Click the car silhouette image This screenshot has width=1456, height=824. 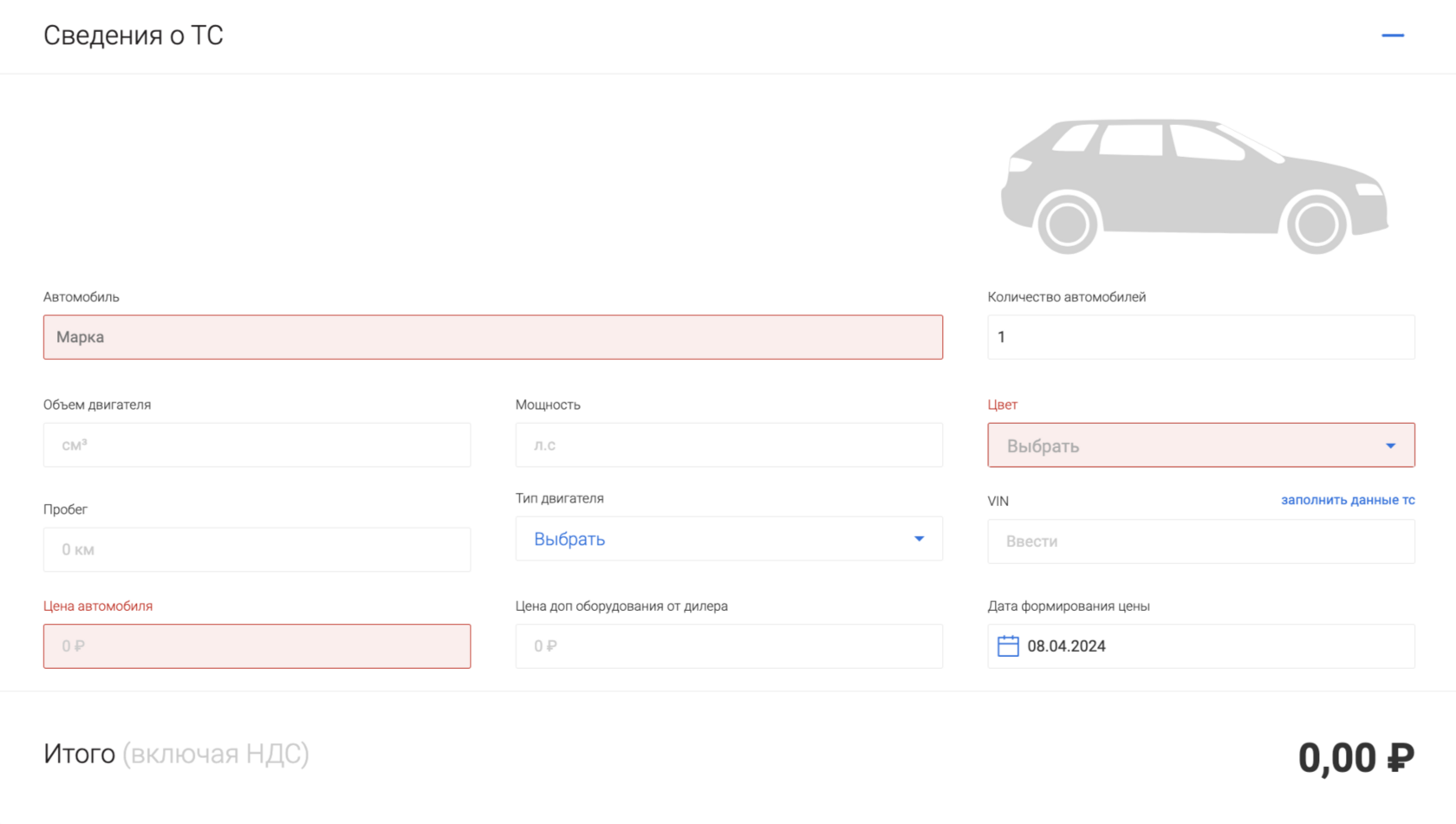click(1194, 185)
